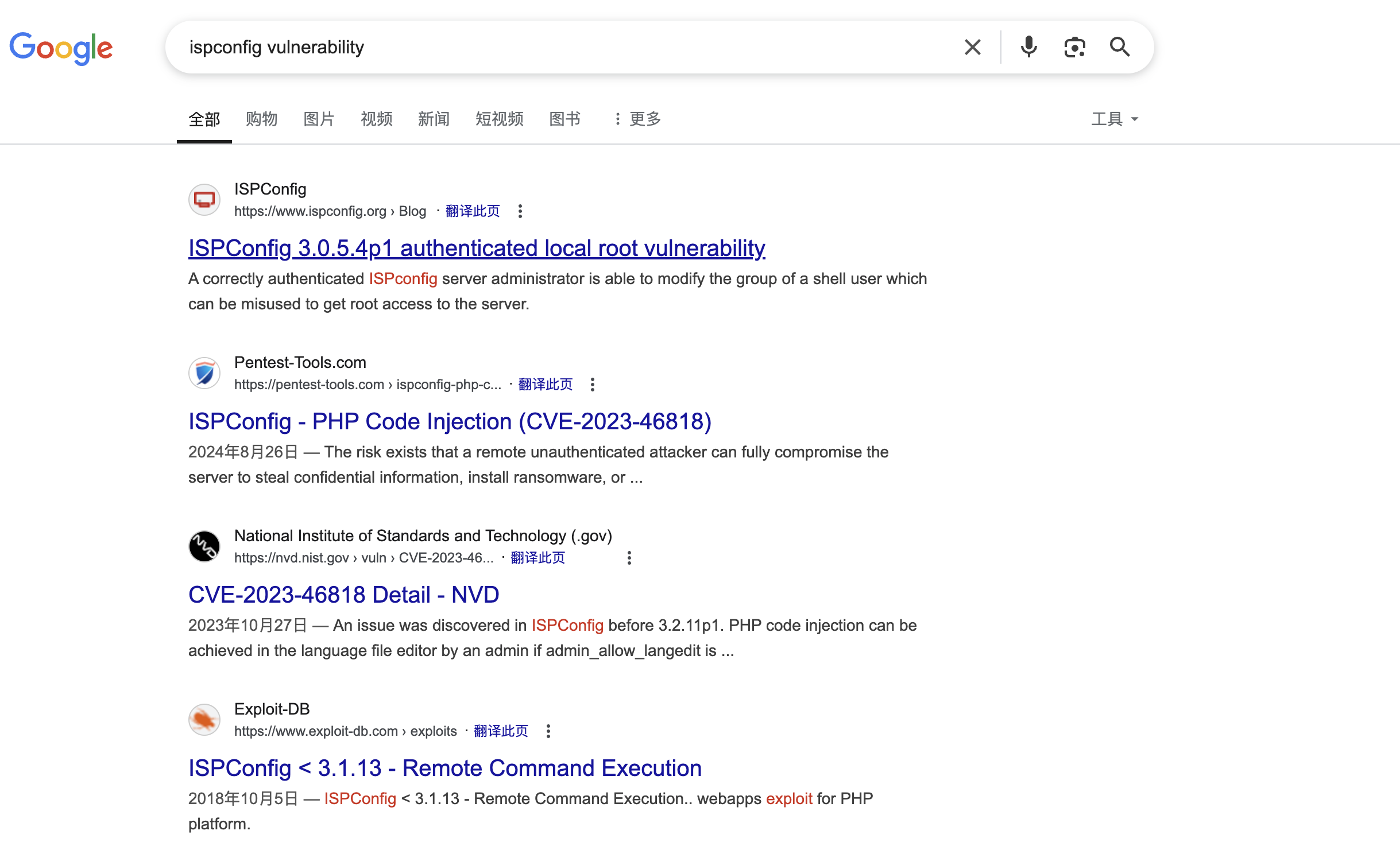Open CVE-2023-46818 Detail - NVD link

(x=343, y=595)
